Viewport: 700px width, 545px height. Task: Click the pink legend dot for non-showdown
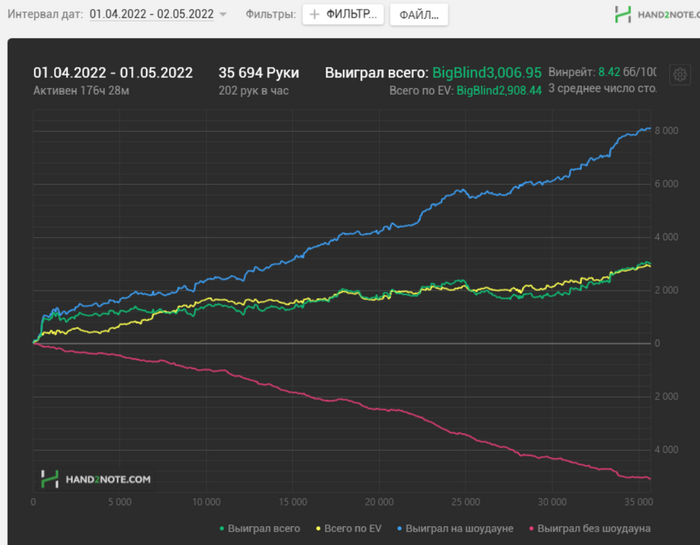click(531, 529)
